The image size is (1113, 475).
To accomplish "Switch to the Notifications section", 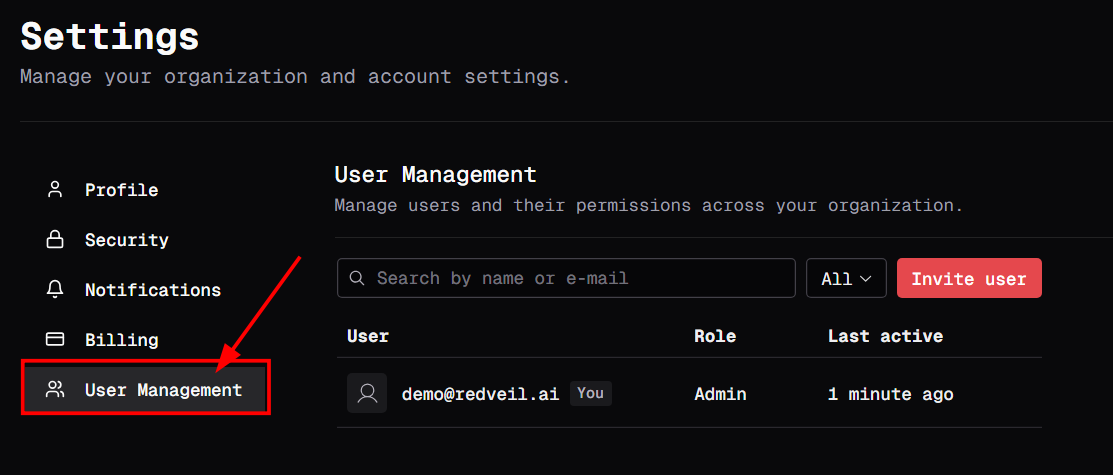I will [152, 290].
